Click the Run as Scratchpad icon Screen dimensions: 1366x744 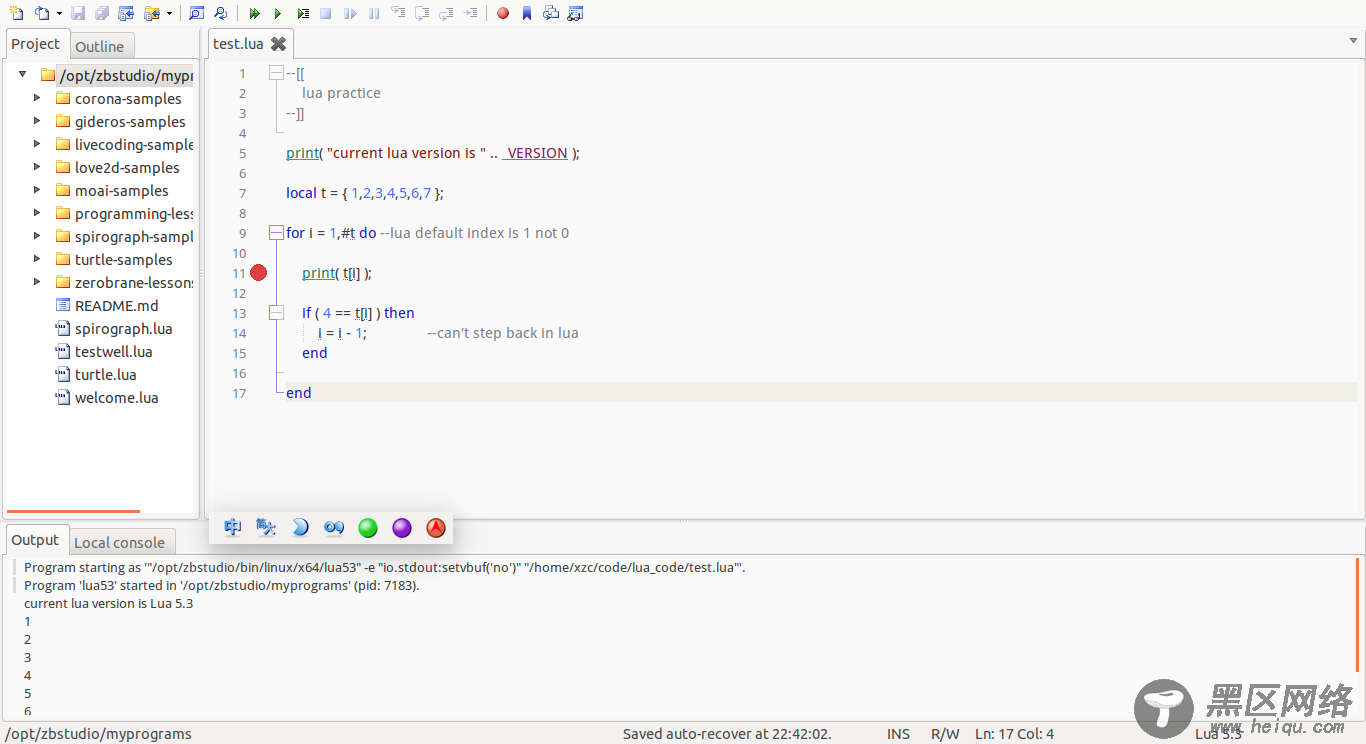(x=303, y=13)
